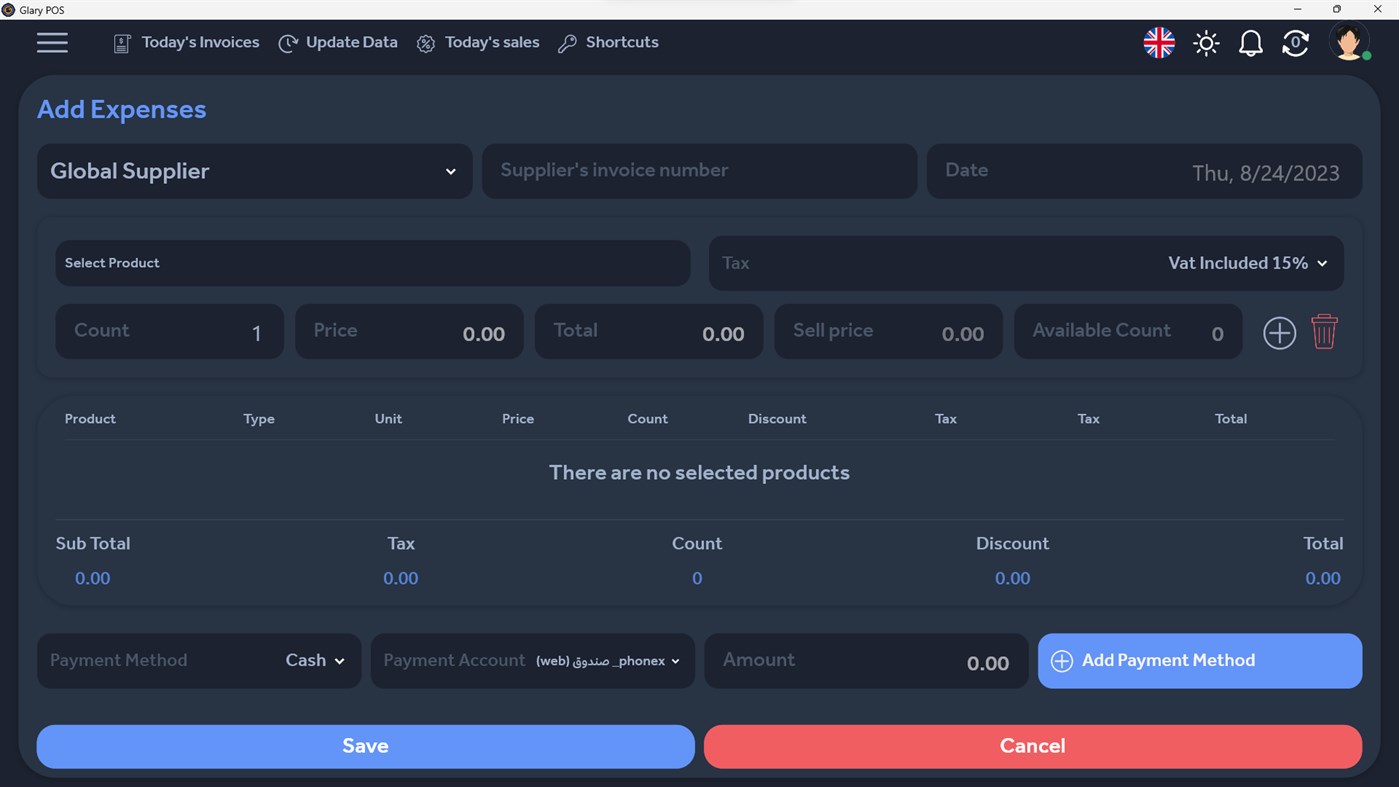The width and height of the screenshot is (1399, 787).
Task: Add product row with plus icon
Action: point(1279,332)
